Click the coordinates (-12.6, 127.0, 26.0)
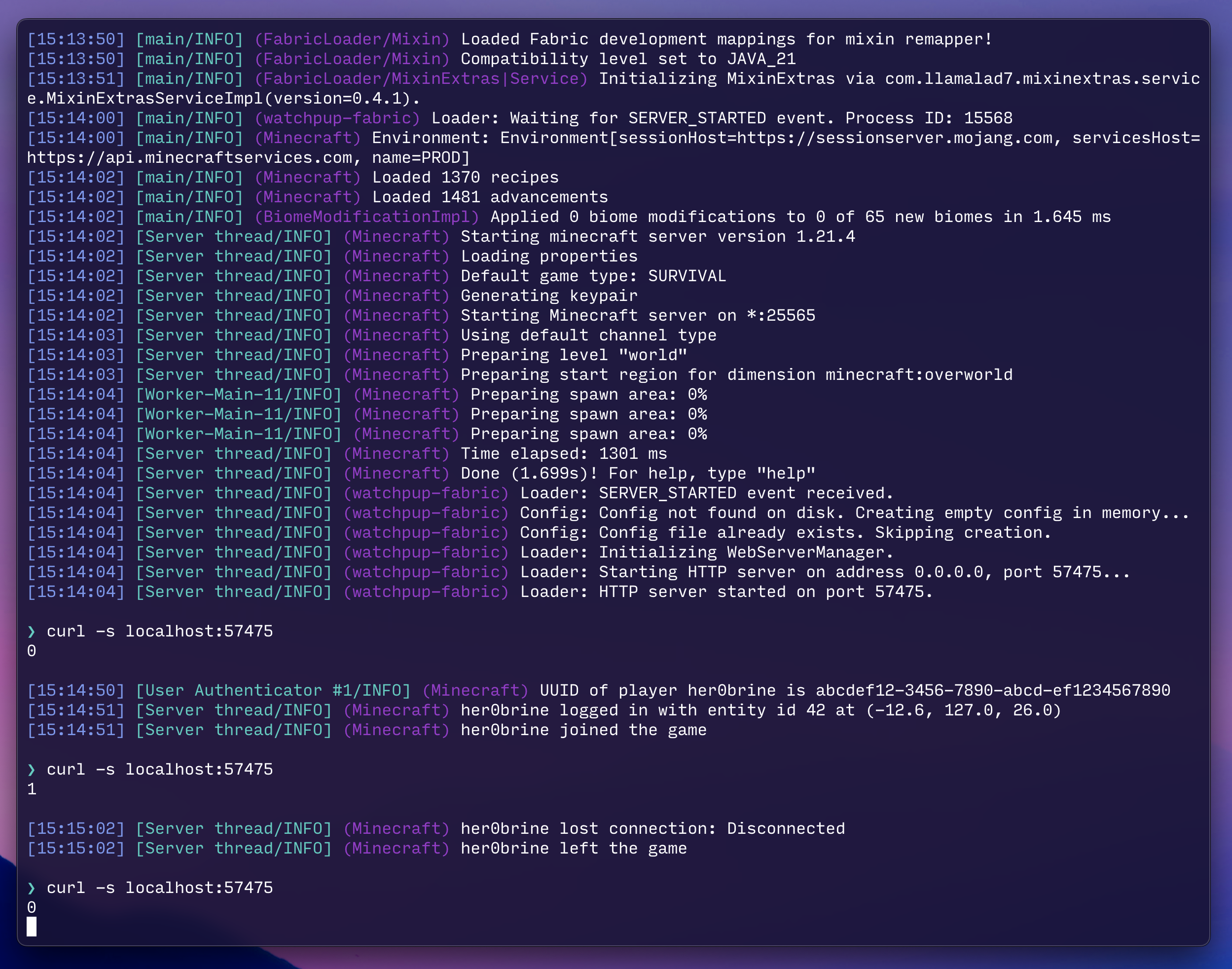1232x969 pixels. pyautogui.click(x=963, y=710)
